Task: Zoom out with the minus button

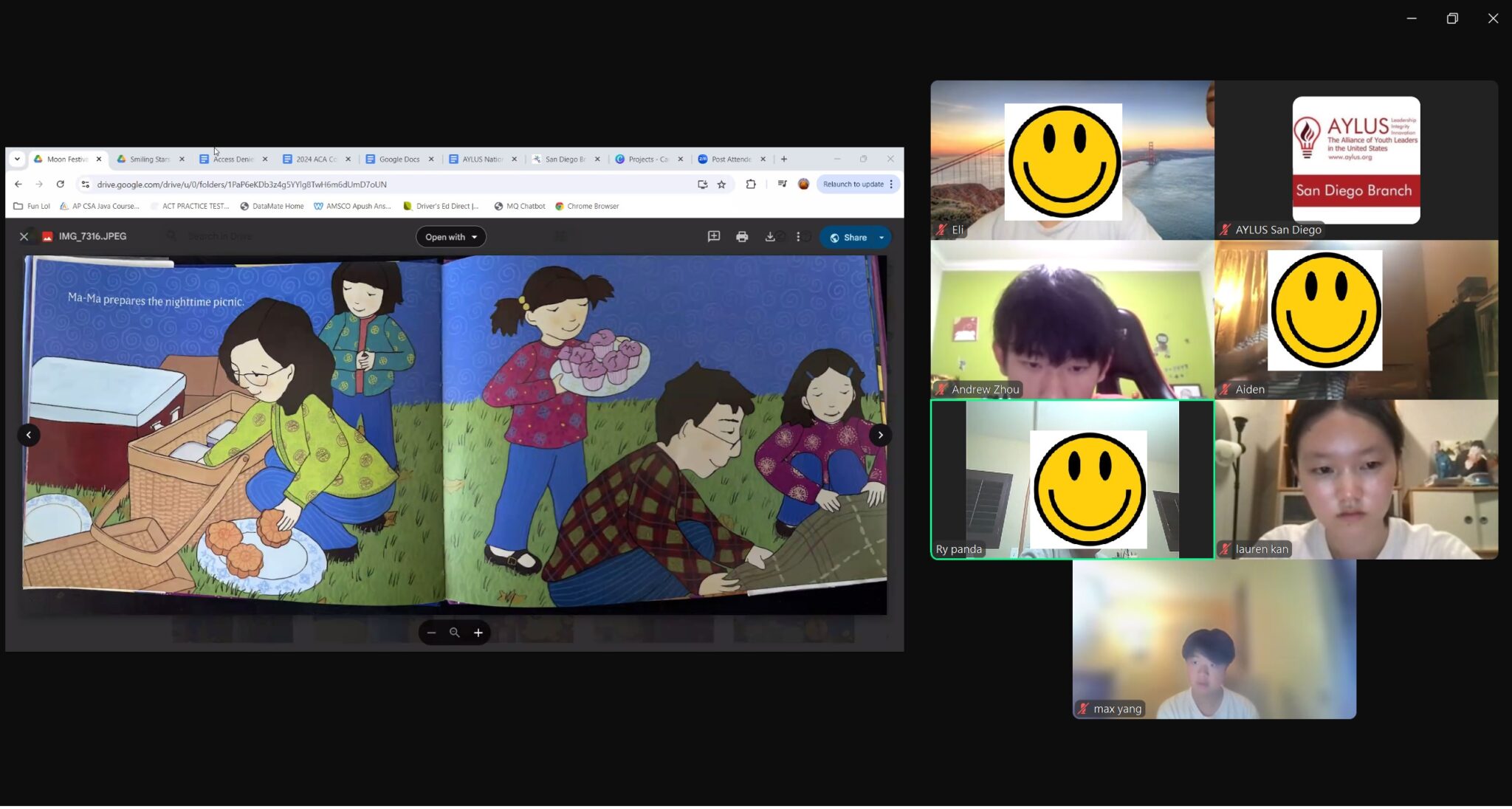Action: (x=431, y=633)
